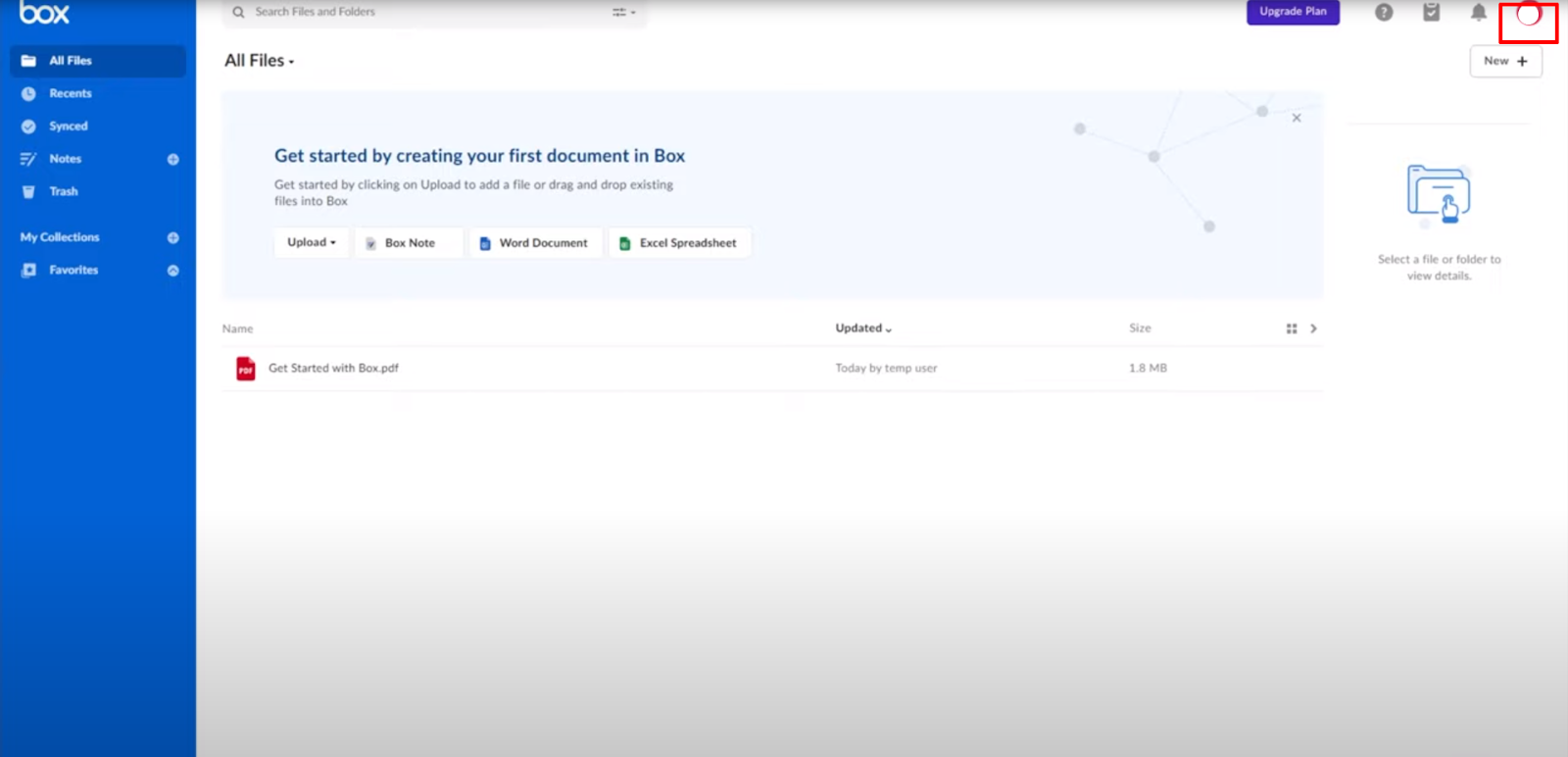Sort by the Name column
Image resolution: width=1568 pixels, height=757 pixels.
pyautogui.click(x=237, y=328)
